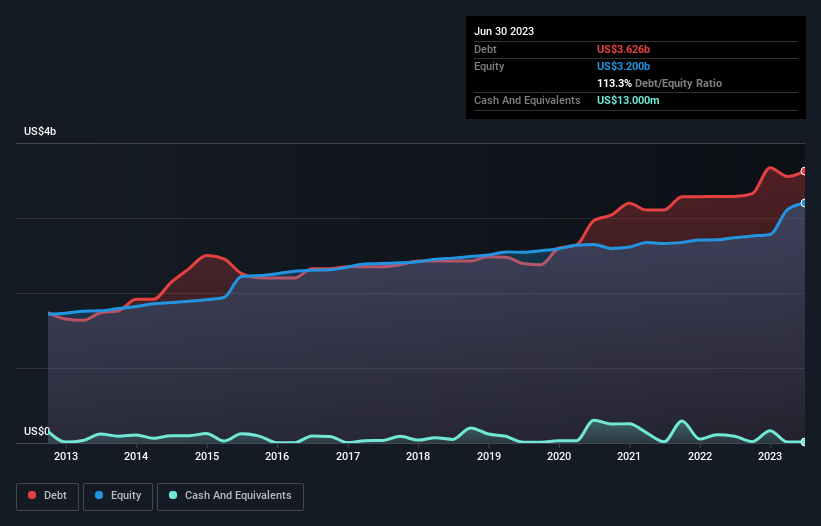Toggle the Debt legend button

point(47,496)
